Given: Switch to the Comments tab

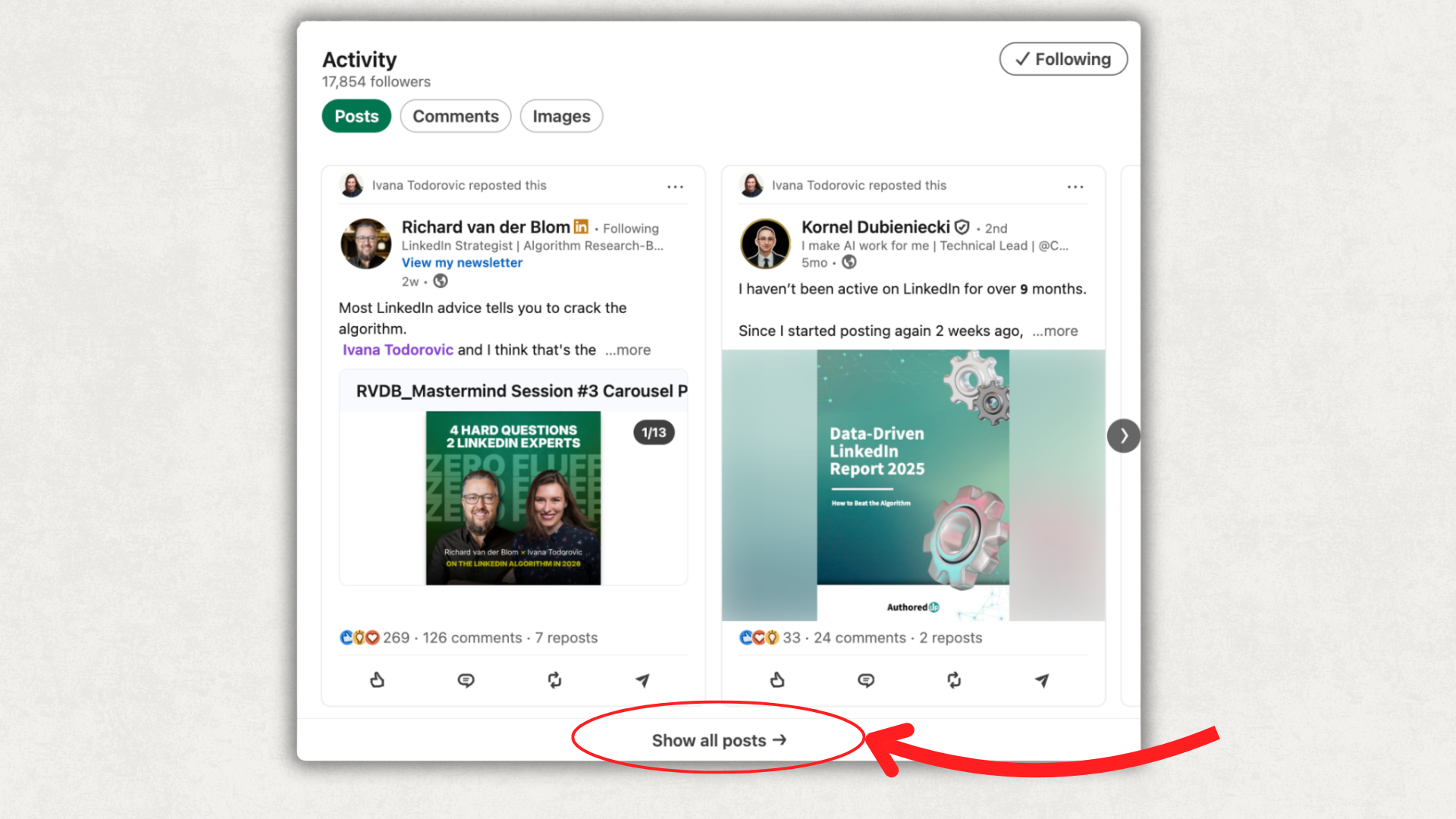Looking at the screenshot, I should click(456, 116).
